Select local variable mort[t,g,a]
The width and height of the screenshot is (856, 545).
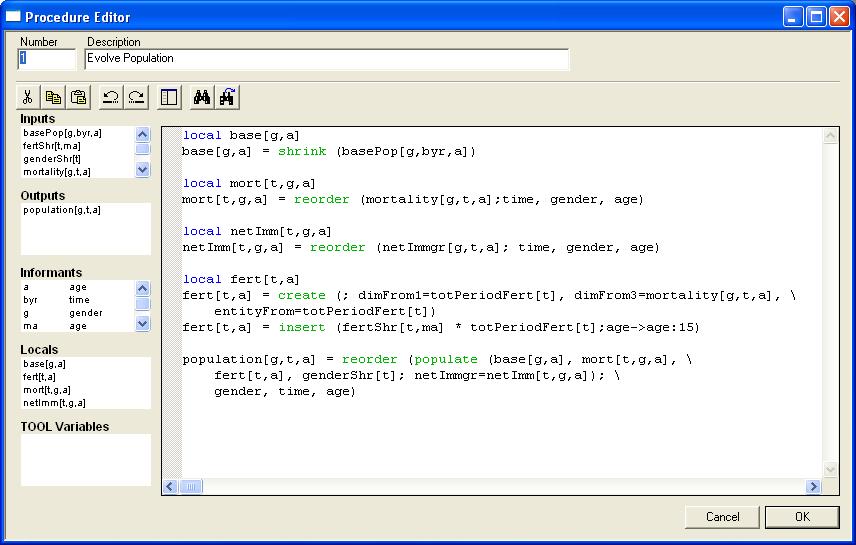tap(47, 390)
